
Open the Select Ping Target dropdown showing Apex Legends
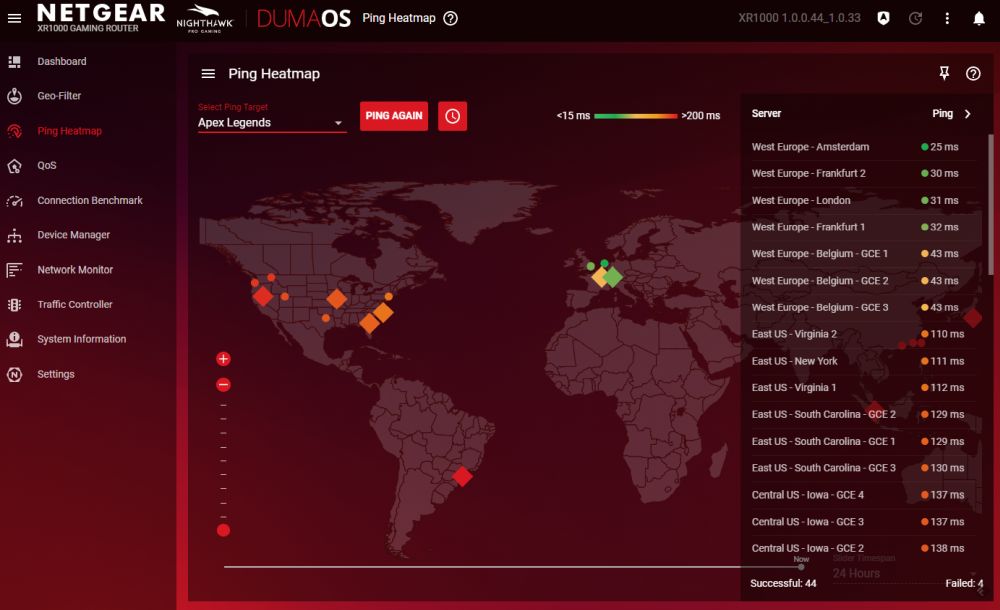[x=272, y=123]
